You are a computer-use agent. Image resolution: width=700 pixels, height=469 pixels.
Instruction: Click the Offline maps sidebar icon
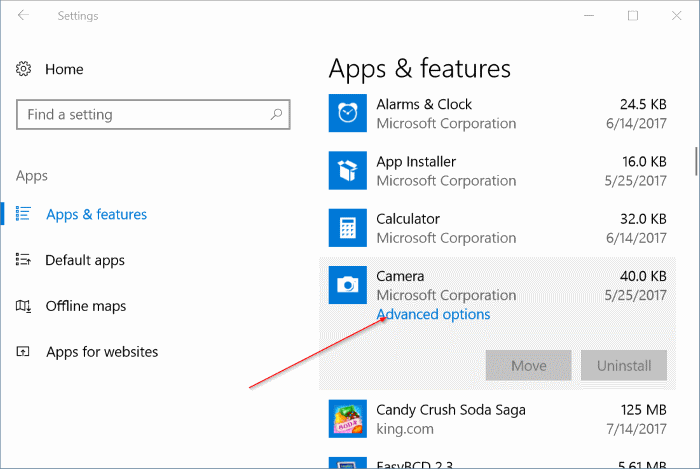[24, 306]
